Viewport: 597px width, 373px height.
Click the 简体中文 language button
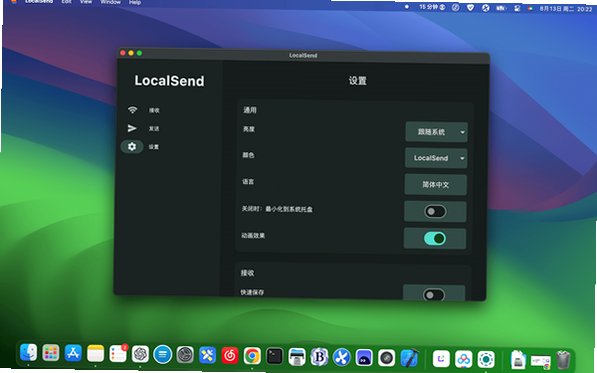pyautogui.click(x=436, y=185)
